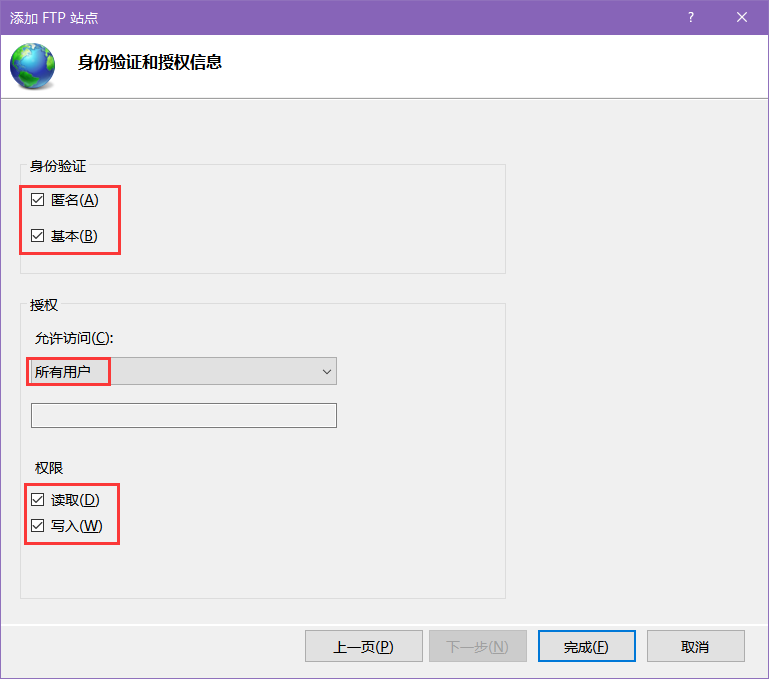Screen dimensions: 769x679
Task: Click the 完成(F) finish button
Action: pos(587,646)
